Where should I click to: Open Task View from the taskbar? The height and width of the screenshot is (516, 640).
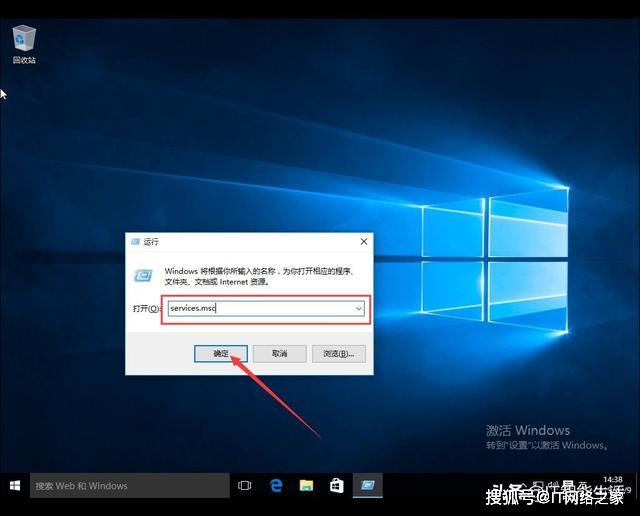pyautogui.click(x=244, y=485)
